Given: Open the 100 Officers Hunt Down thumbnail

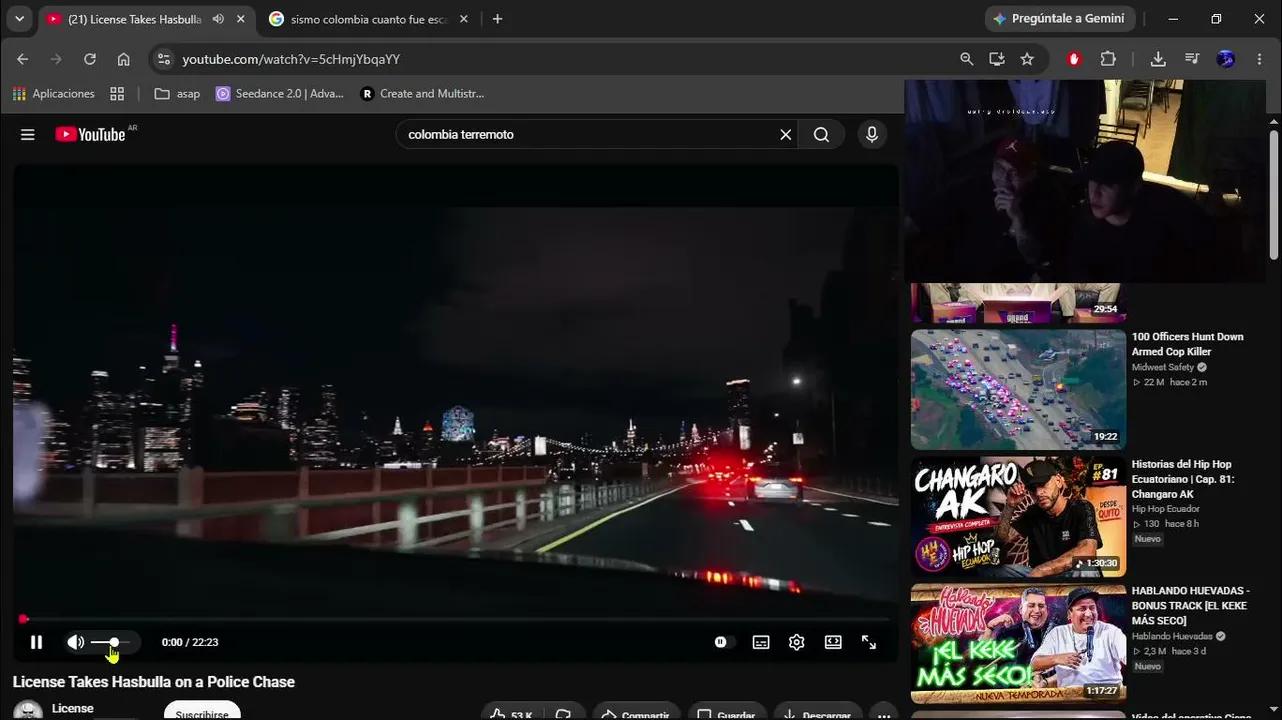Looking at the screenshot, I should click(1018, 389).
